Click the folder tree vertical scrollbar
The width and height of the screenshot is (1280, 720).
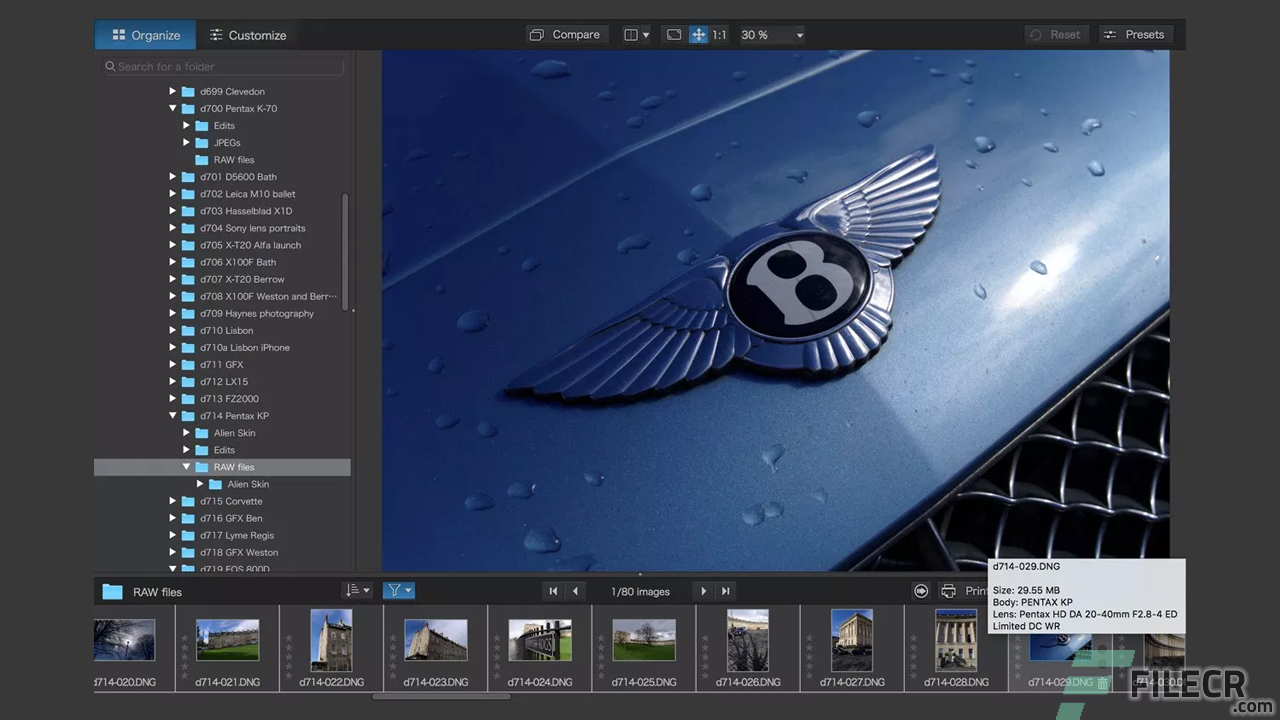346,250
